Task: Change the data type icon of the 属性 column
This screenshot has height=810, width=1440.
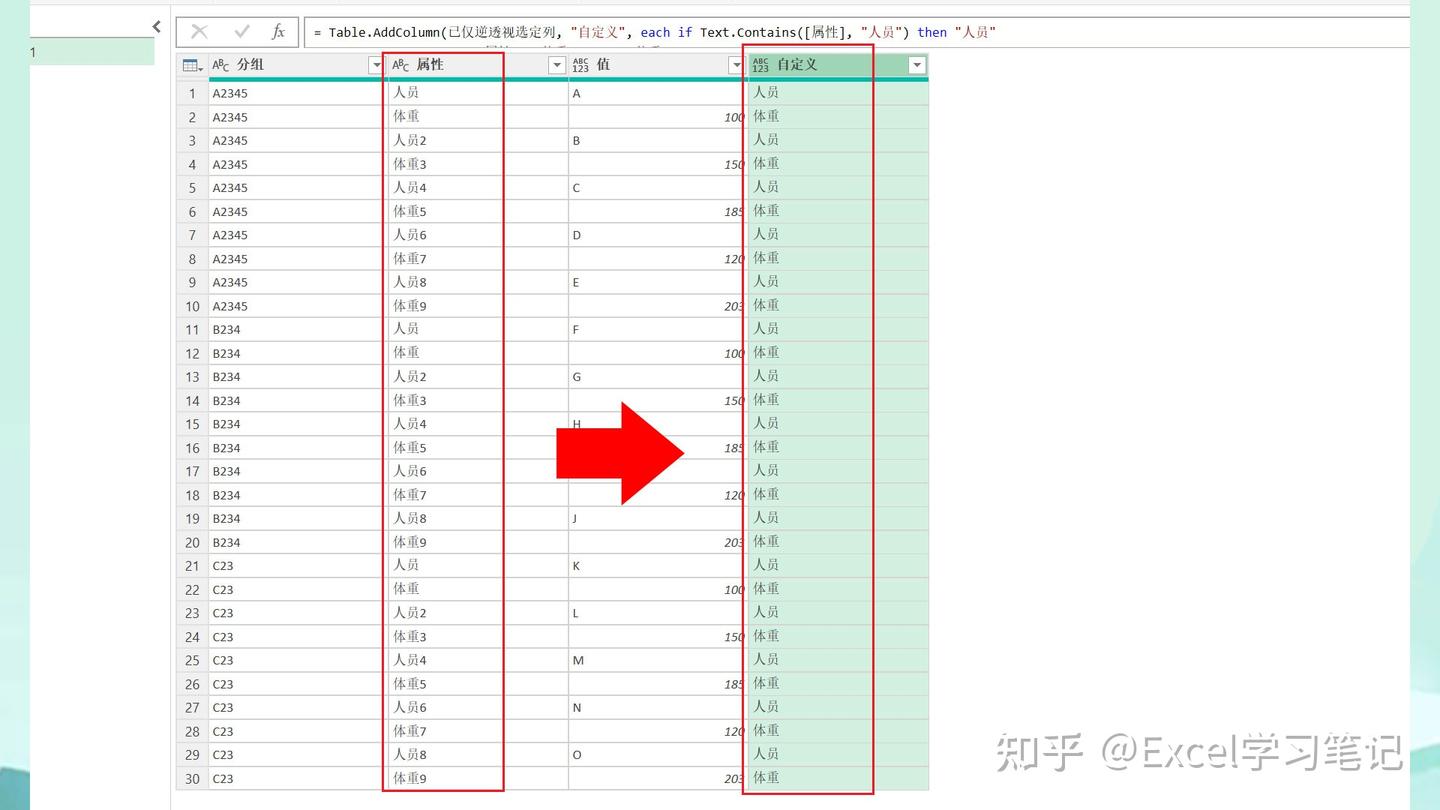Action: pyautogui.click(x=401, y=65)
